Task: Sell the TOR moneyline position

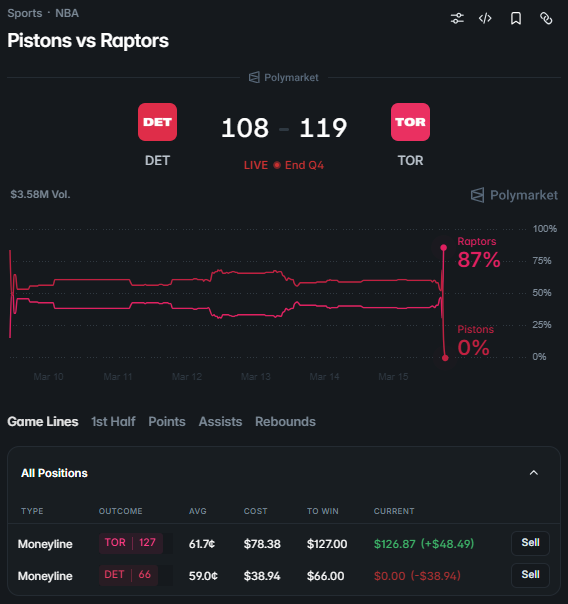Action: [530, 543]
